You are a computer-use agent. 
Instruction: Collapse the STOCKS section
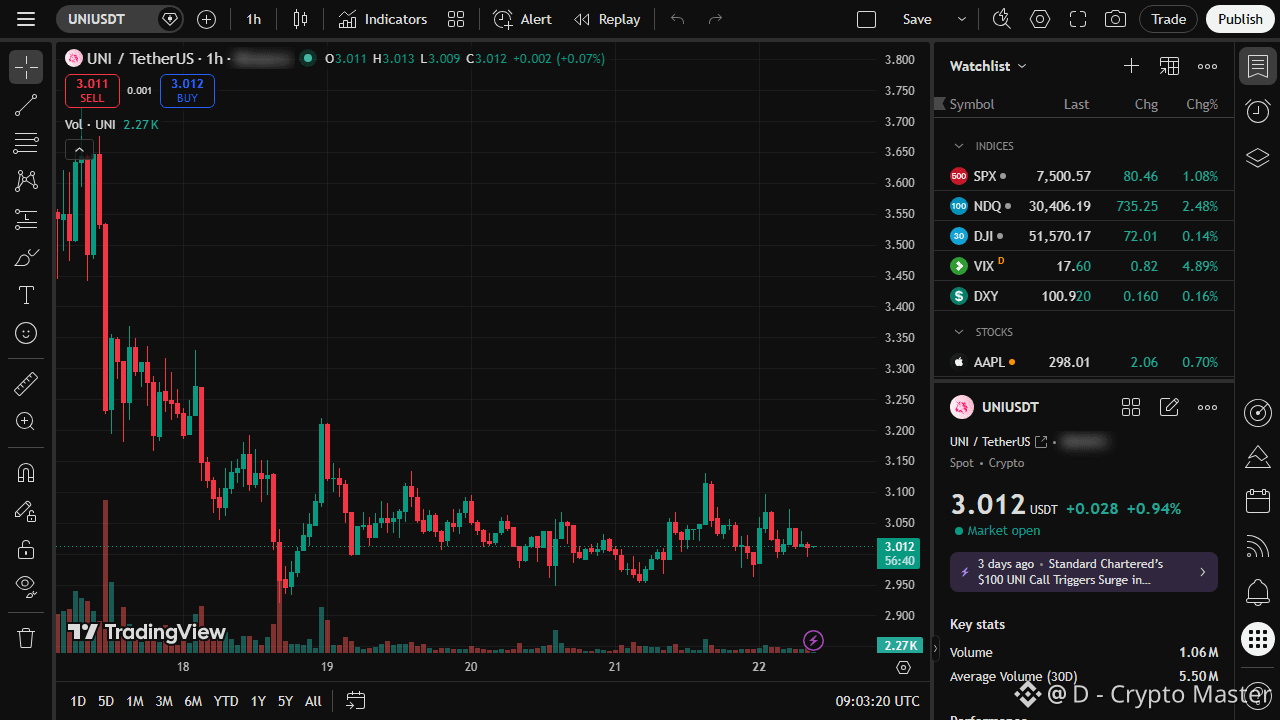pos(959,332)
